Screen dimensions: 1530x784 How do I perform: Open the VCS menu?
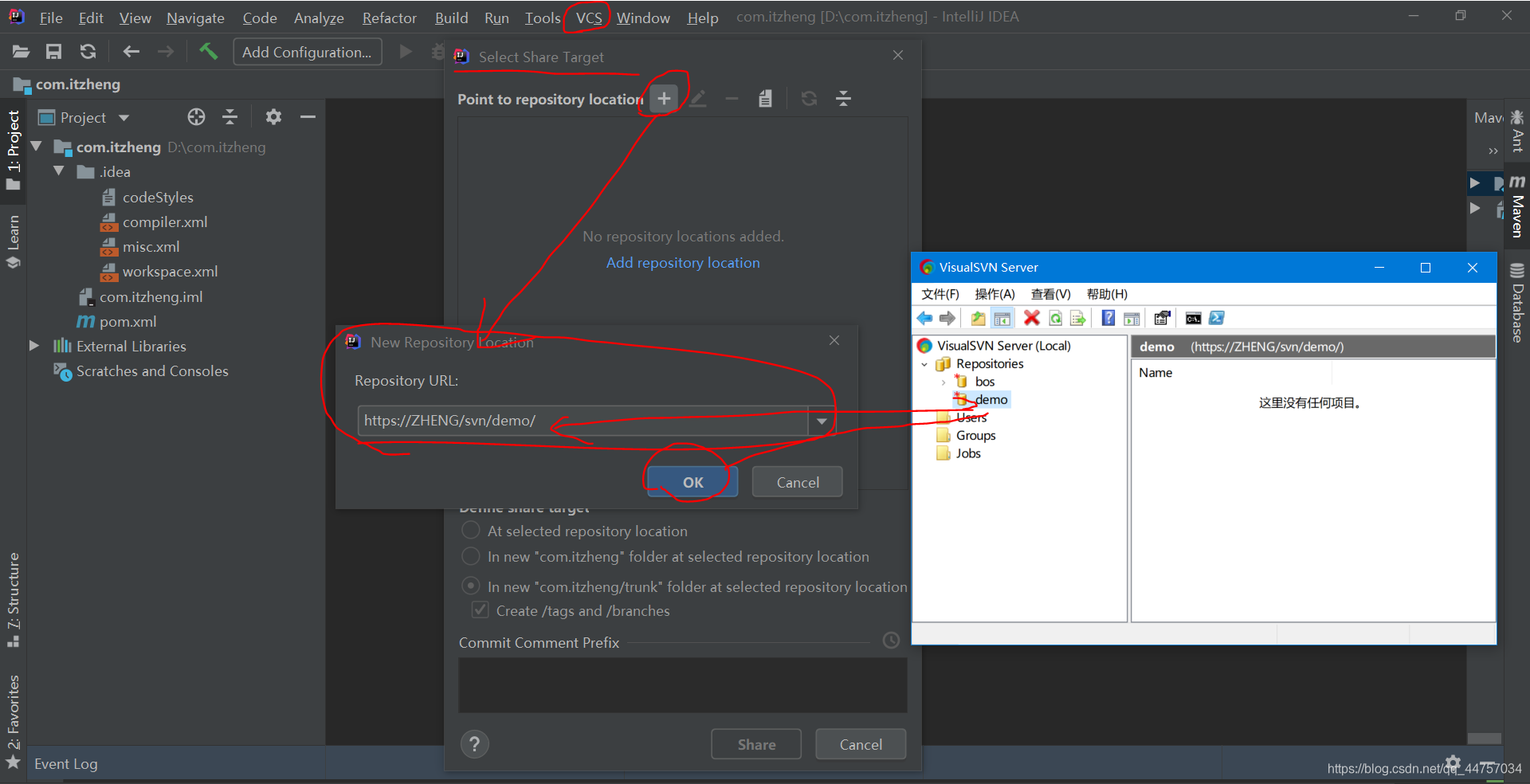point(589,18)
